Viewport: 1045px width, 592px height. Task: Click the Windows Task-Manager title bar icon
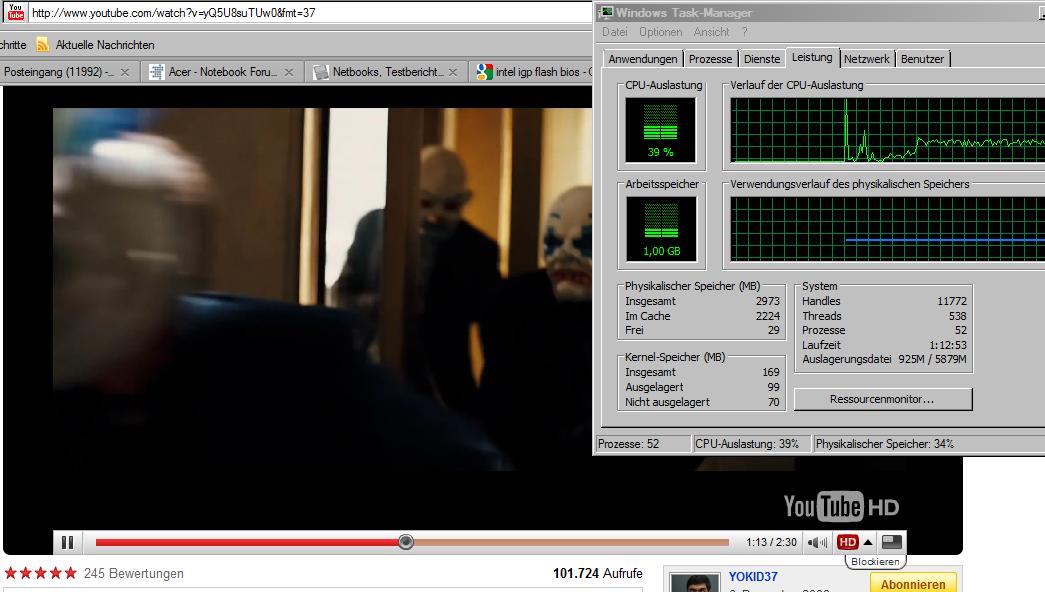click(x=606, y=13)
